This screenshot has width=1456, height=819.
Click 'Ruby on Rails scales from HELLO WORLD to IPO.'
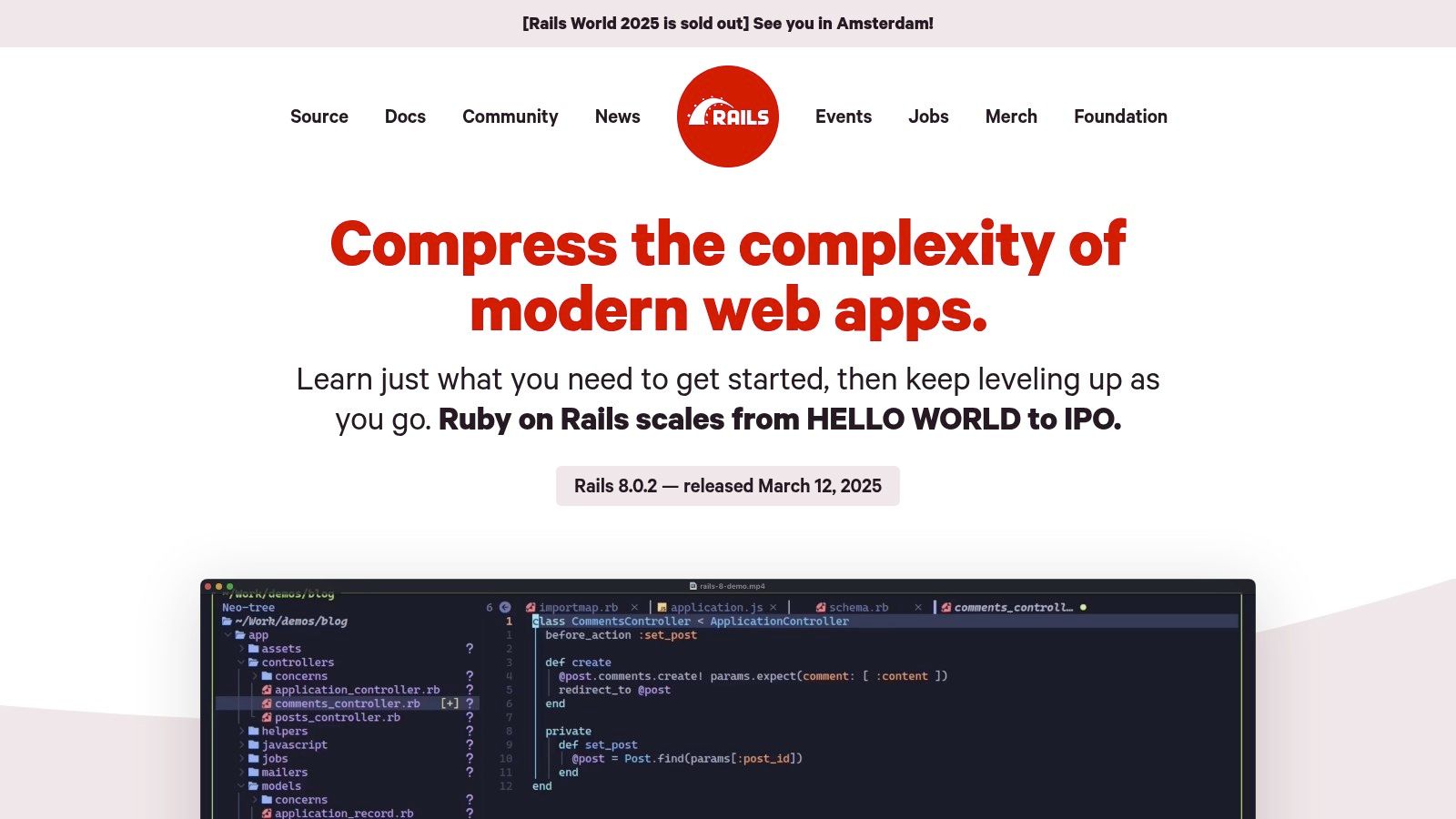point(780,420)
